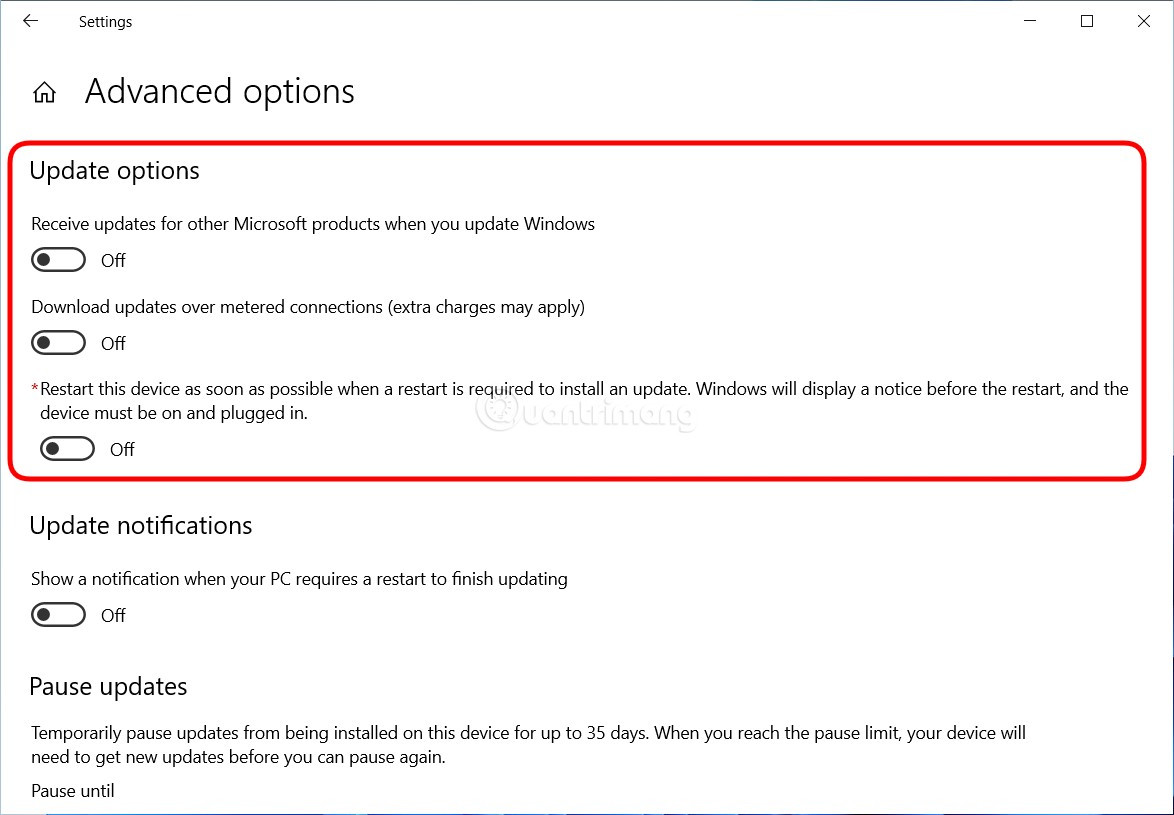Click the Pause until label
Screen dimensions: 1174x815
click(x=72, y=791)
